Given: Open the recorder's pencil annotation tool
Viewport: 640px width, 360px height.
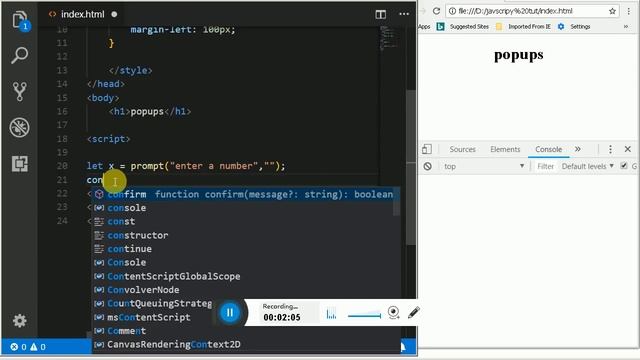Looking at the screenshot, I should point(413,313).
